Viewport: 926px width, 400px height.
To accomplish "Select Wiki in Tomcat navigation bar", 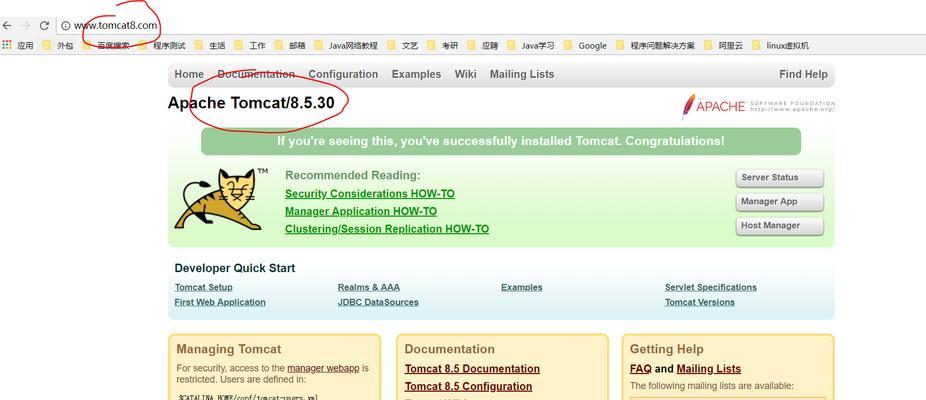I will coord(465,74).
